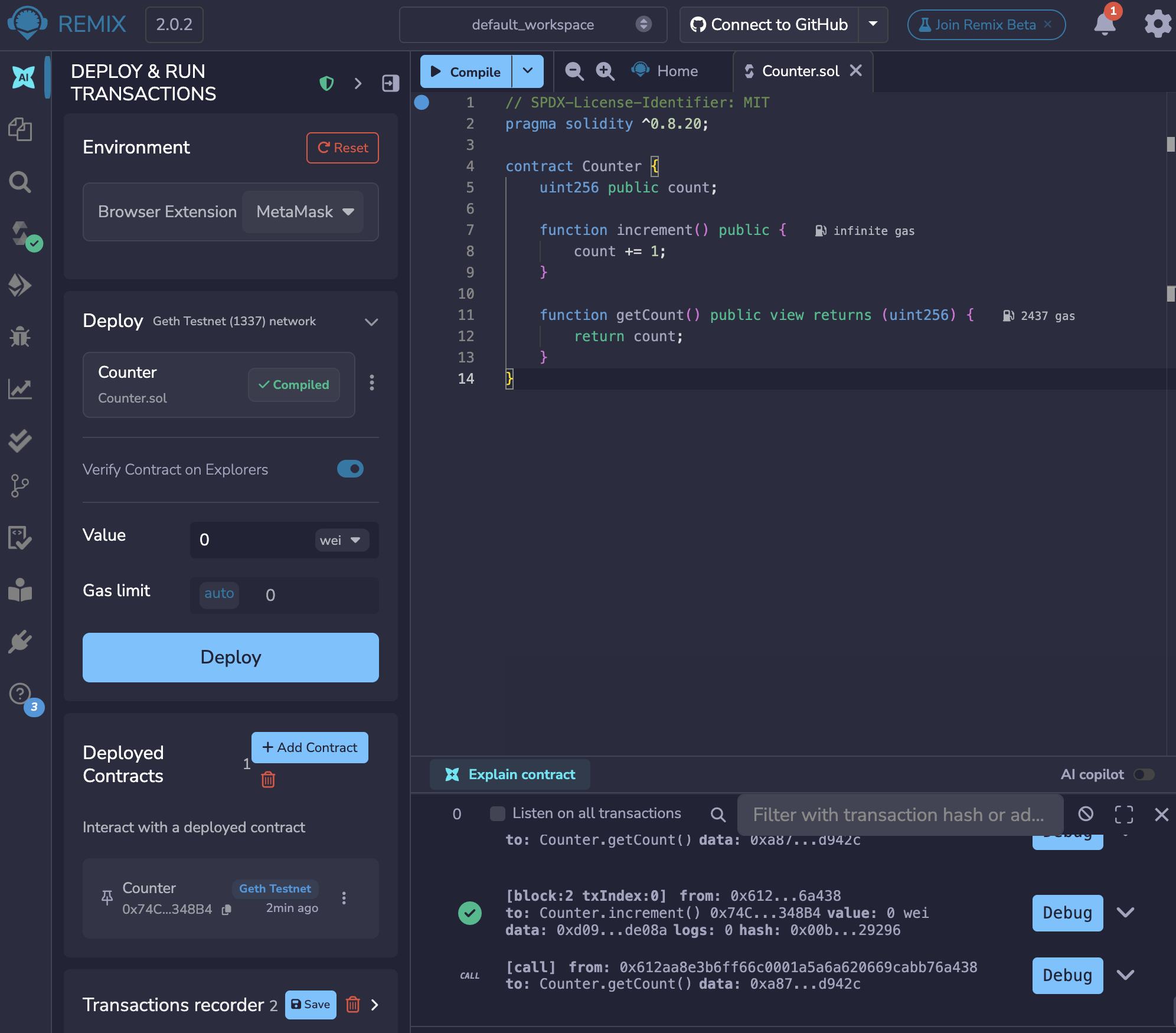1176x1033 pixels.
Task: Click Explain contract
Action: [510, 774]
